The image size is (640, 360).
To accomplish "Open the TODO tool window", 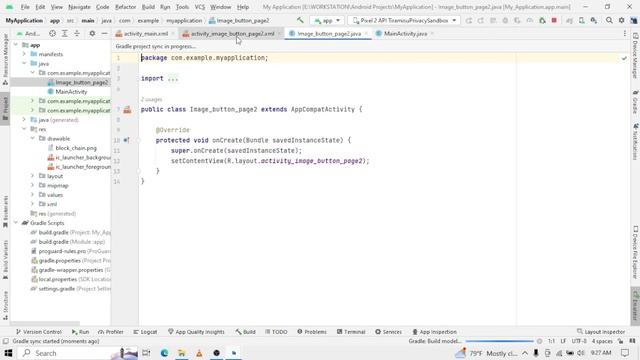I will pos(276,332).
